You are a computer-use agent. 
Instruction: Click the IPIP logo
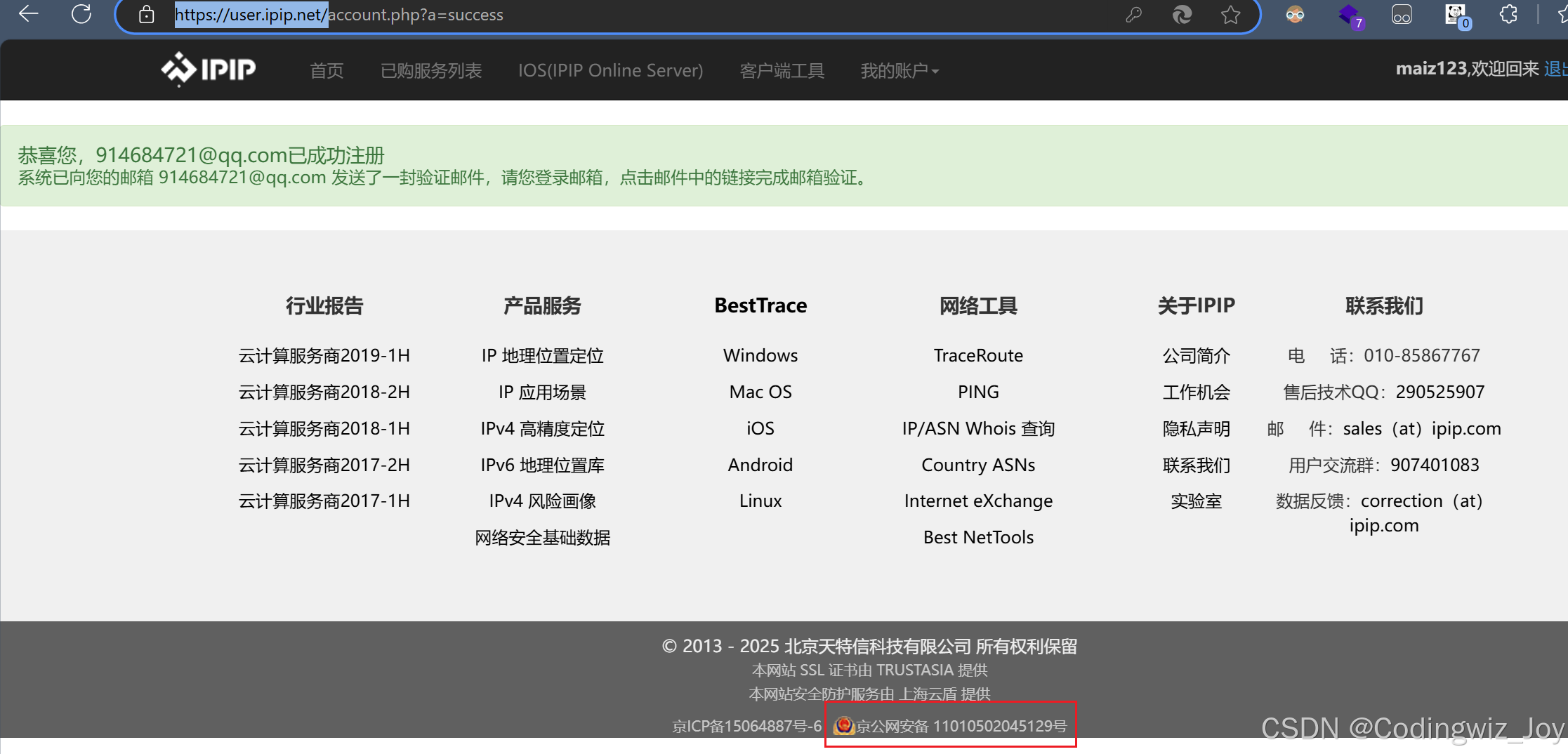pyautogui.click(x=208, y=70)
